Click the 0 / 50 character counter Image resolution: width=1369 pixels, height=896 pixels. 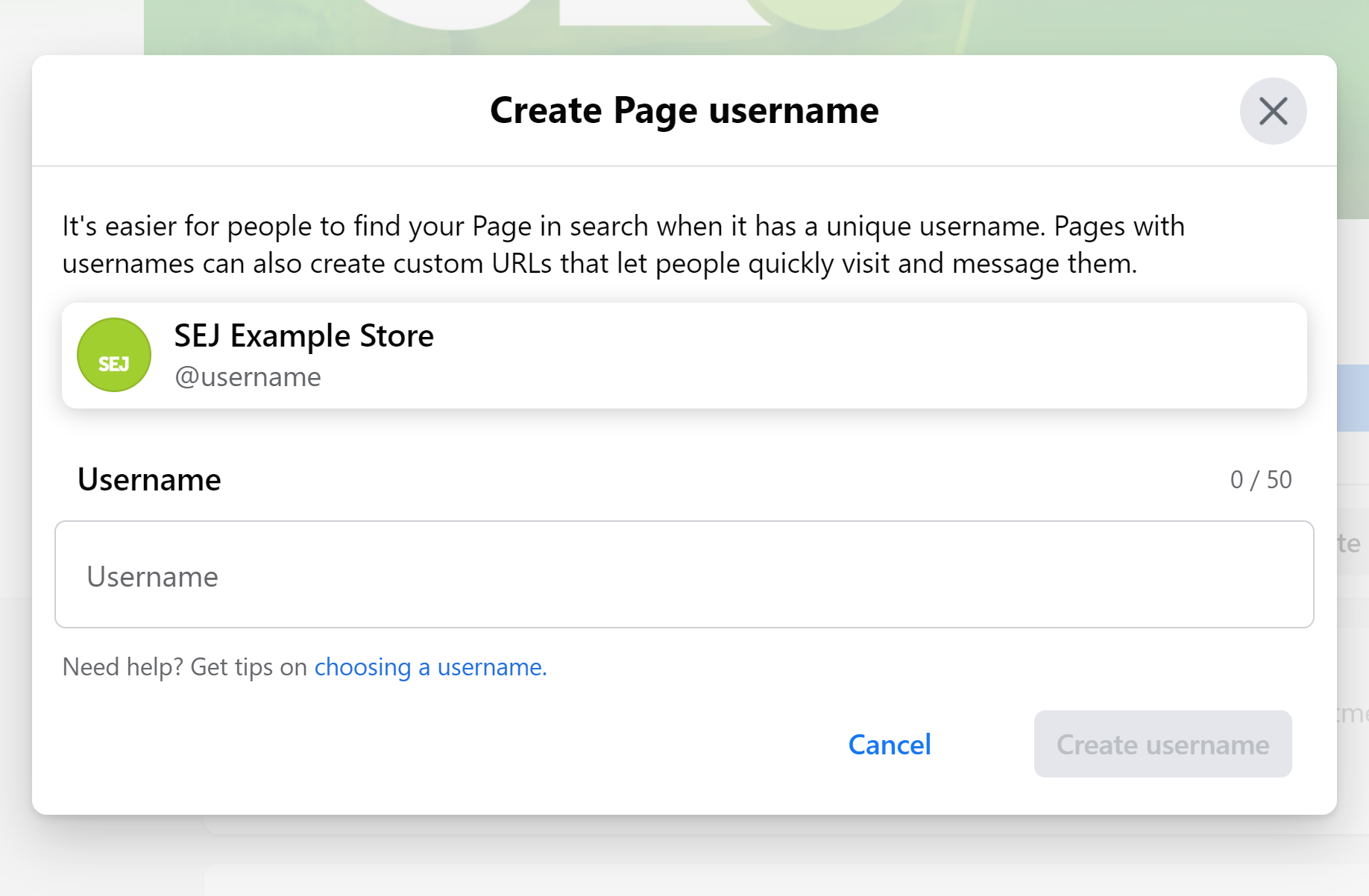click(1262, 479)
